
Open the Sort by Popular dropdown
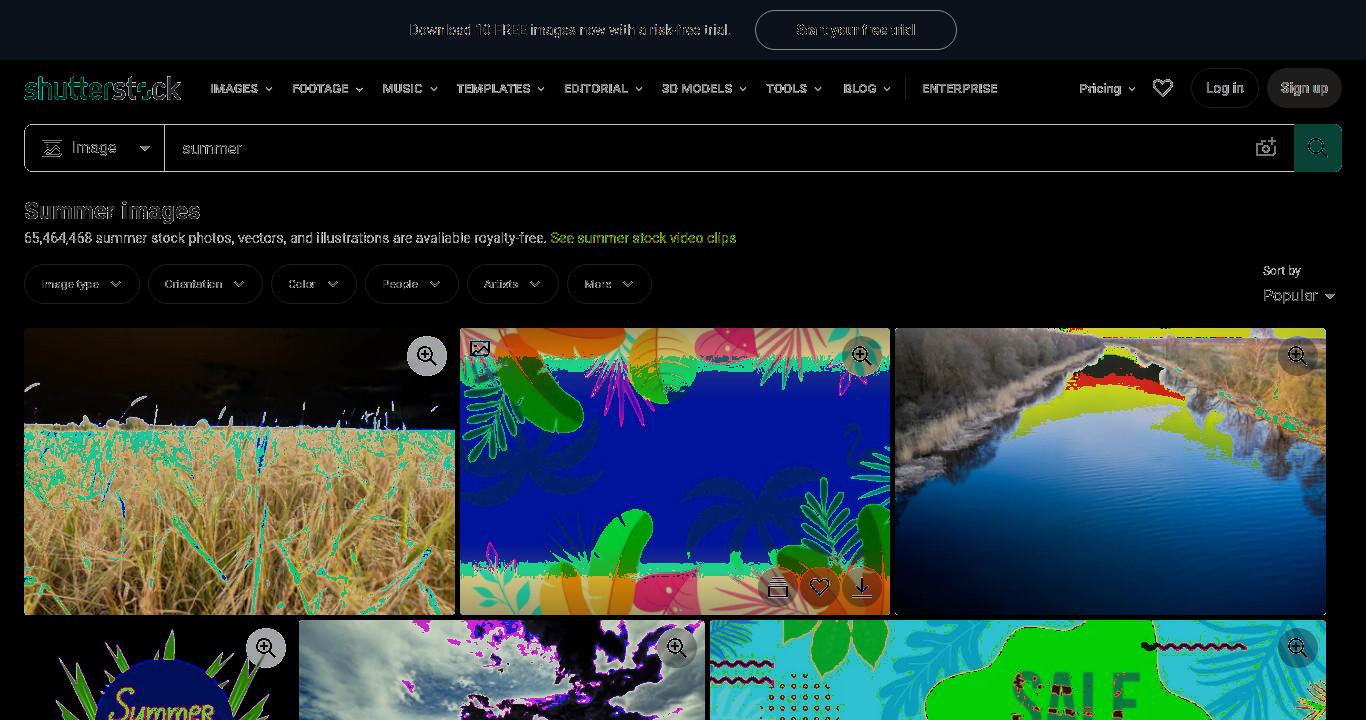1299,295
